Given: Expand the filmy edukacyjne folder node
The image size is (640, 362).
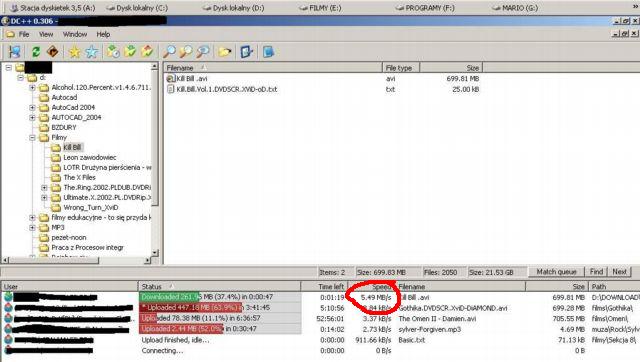Looking at the screenshot, I should coord(32,218).
